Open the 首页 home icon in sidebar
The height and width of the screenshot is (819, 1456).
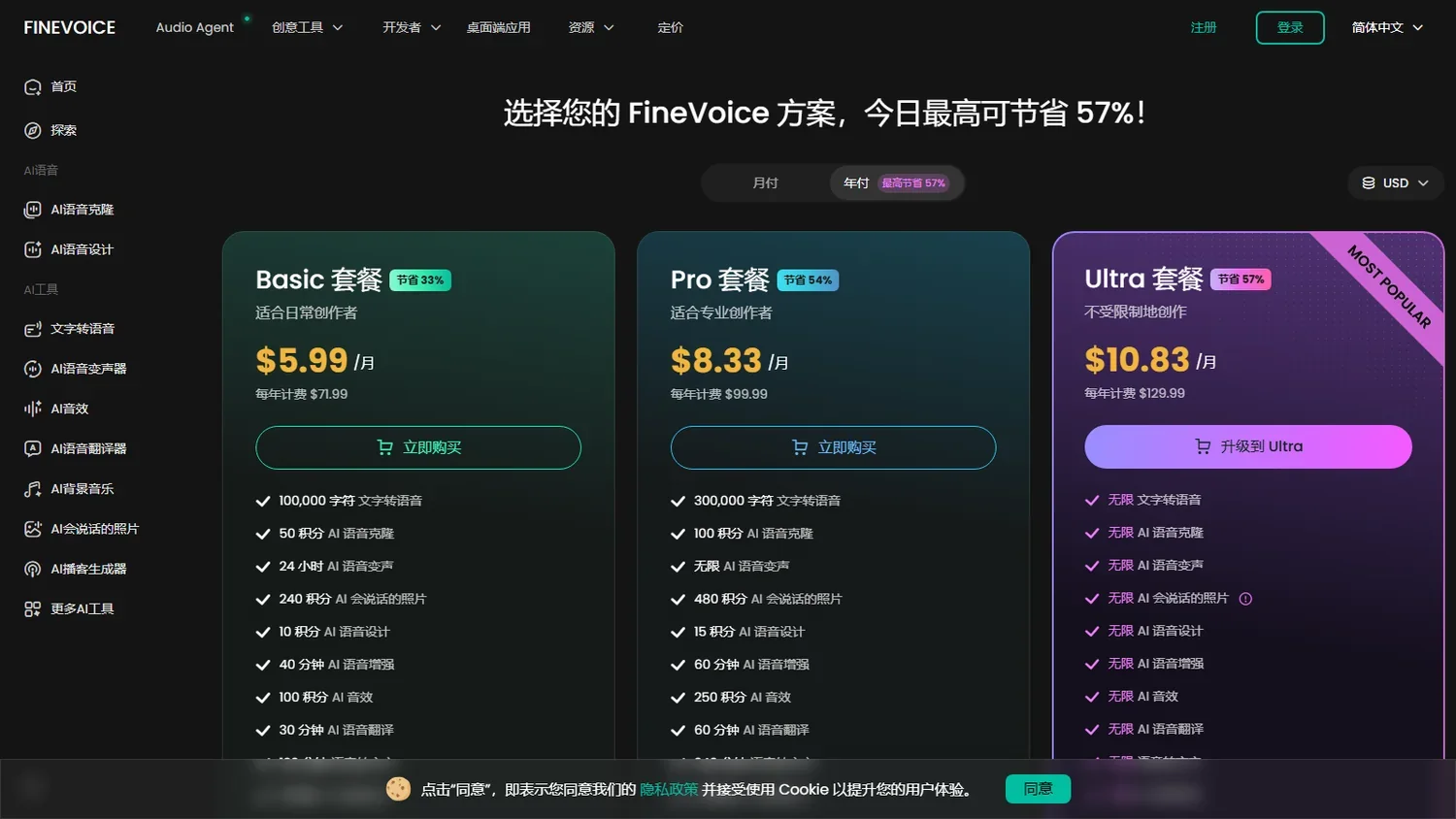32,87
